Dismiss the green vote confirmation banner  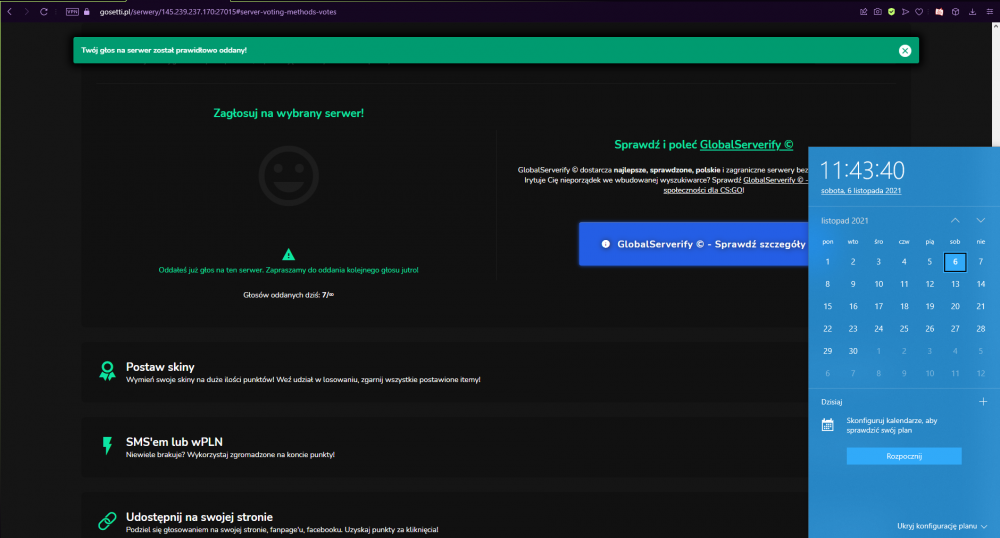(x=904, y=51)
